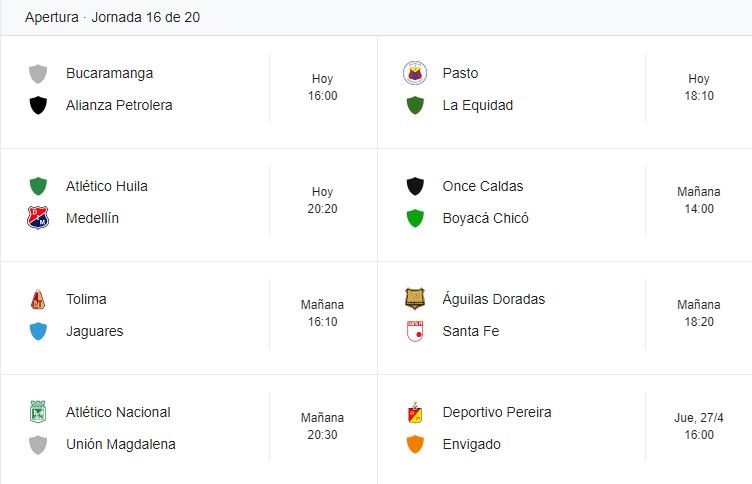The height and width of the screenshot is (484, 752).
Task: Select the Atlético Huila team name
Action: (x=106, y=186)
